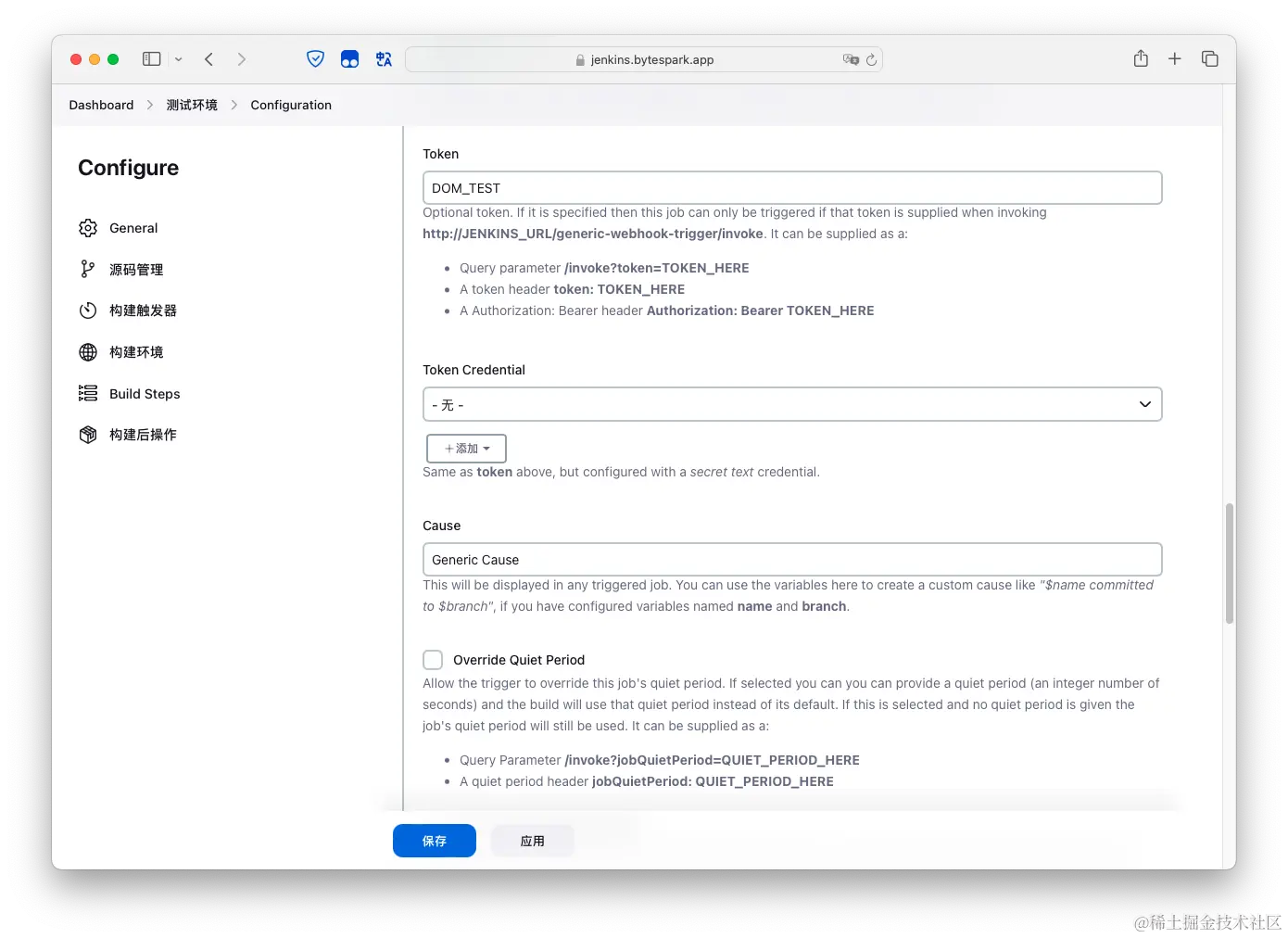Click the 保存 save button
This screenshot has width=1288, height=938.
tap(435, 841)
